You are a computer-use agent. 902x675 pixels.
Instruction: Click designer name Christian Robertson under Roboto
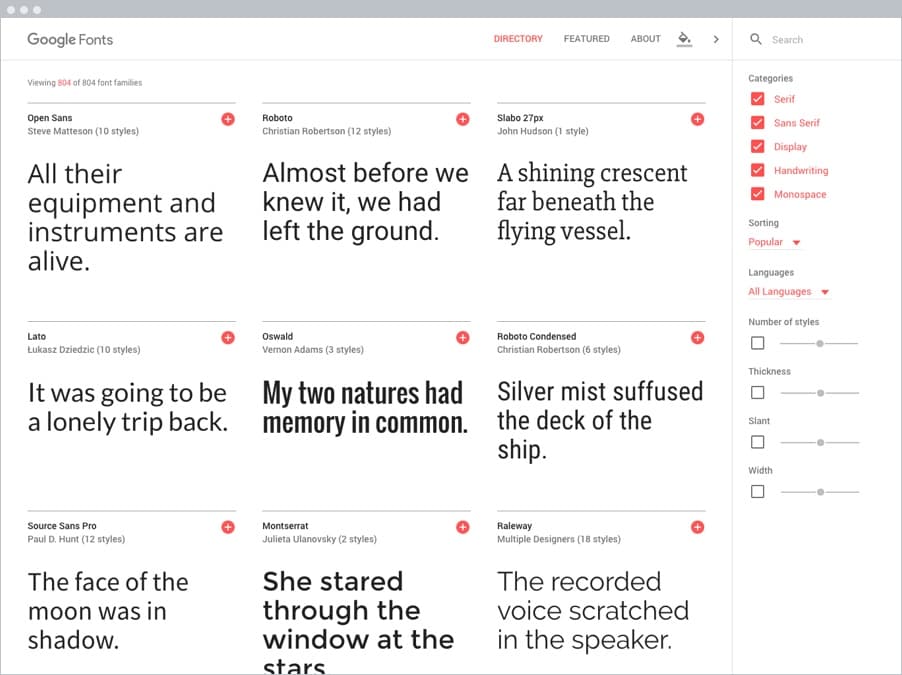point(304,131)
